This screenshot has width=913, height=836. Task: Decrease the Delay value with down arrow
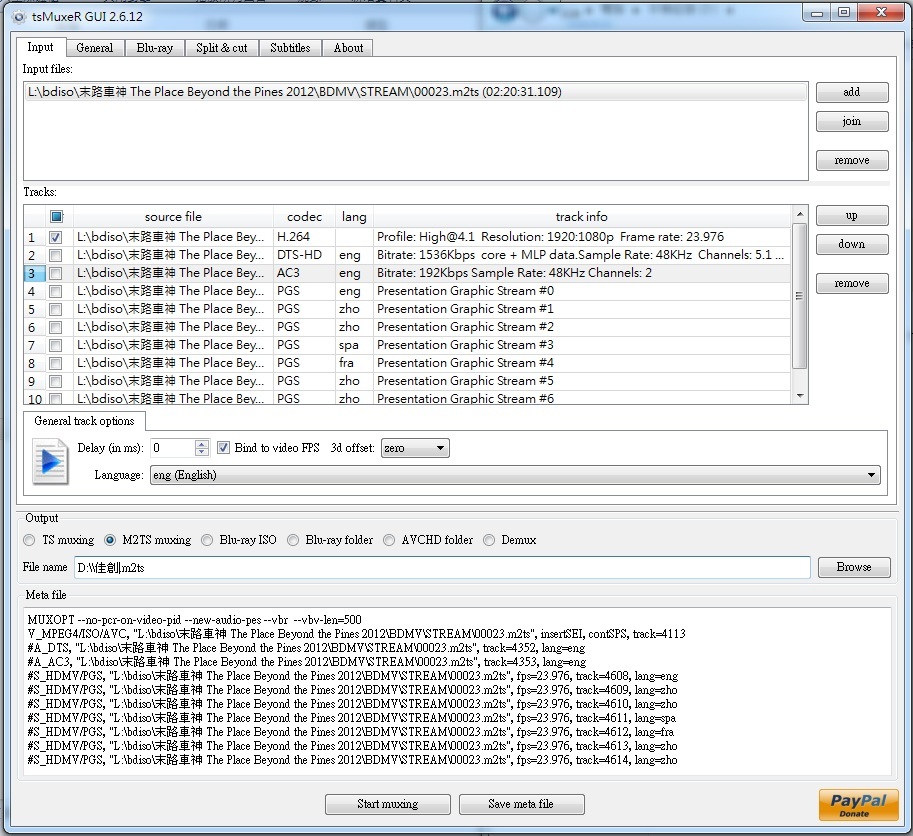pos(201,452)
